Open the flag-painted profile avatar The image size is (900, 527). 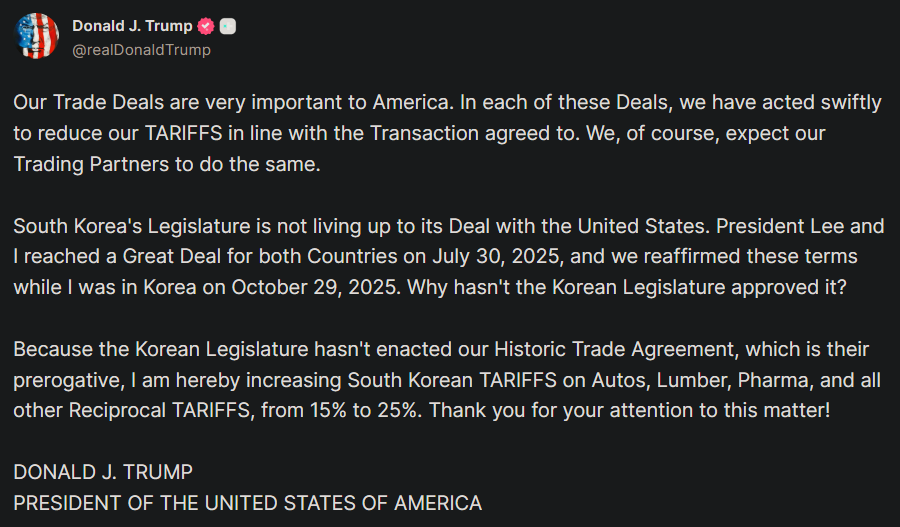click(x=37, y=36)
